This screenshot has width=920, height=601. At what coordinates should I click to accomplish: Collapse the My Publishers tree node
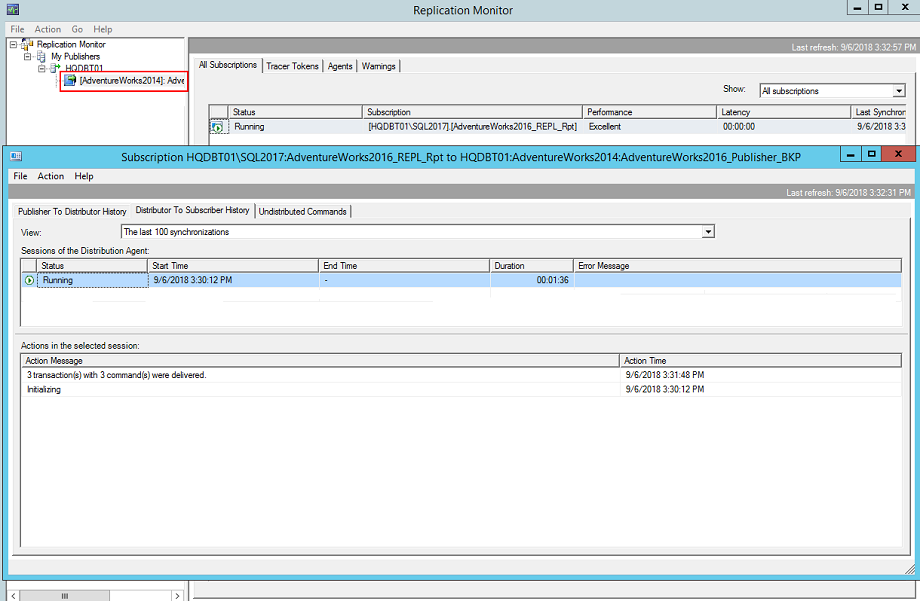click(27, 57)
